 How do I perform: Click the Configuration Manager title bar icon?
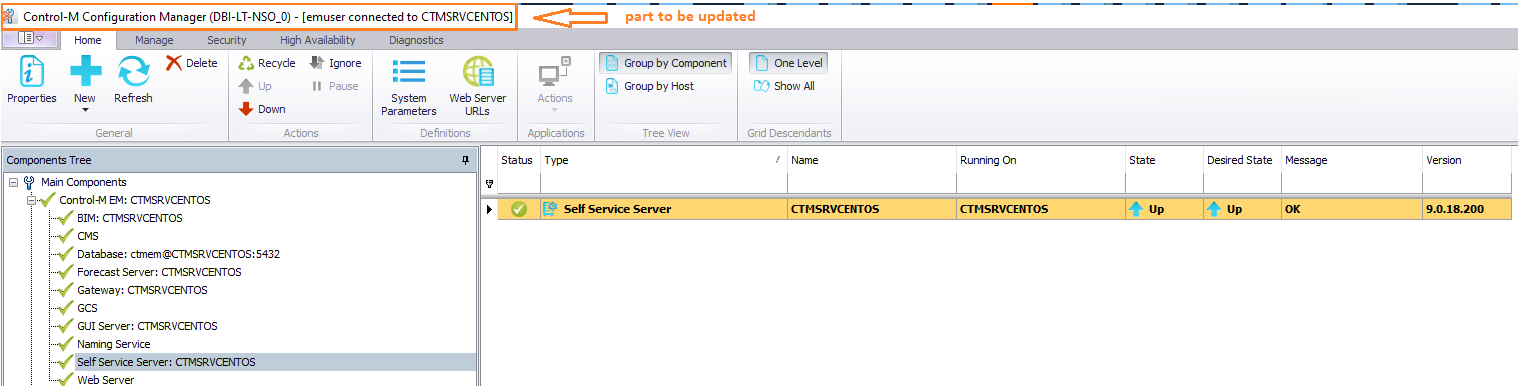coord(11,17)
